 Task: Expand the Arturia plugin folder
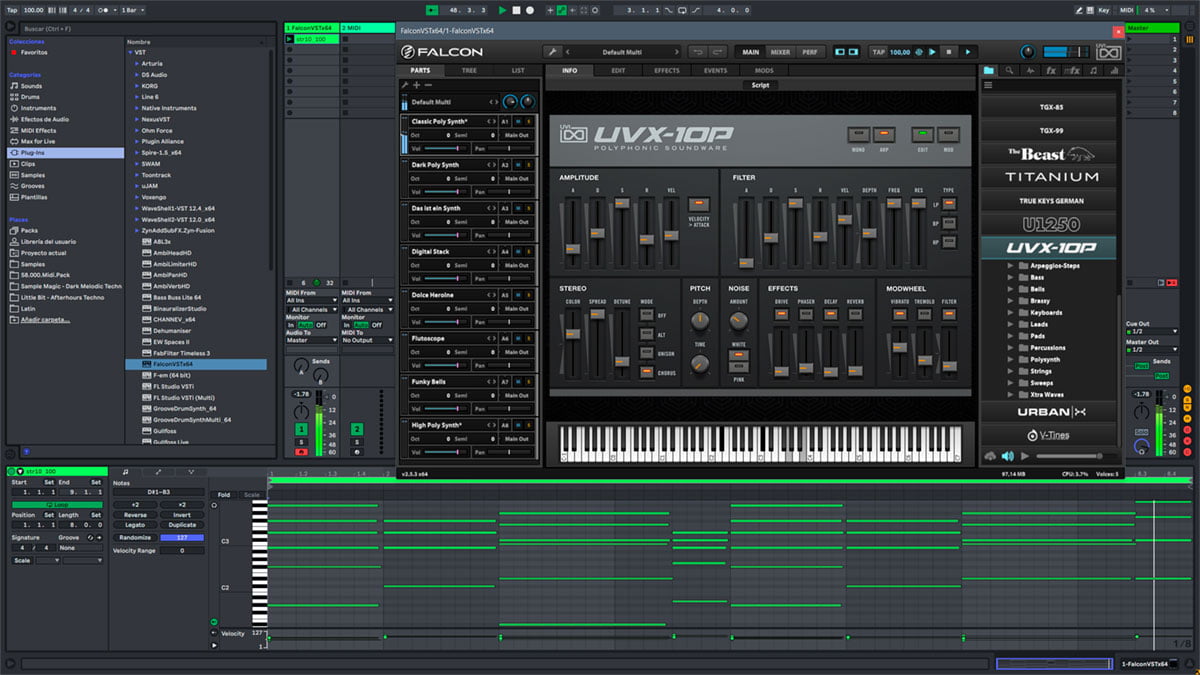tap(136, 63)
